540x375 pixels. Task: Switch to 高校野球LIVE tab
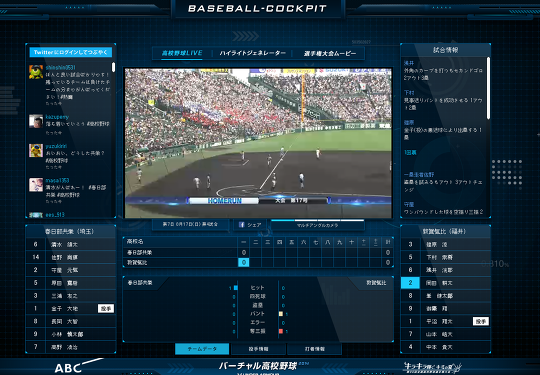[182, 53]
